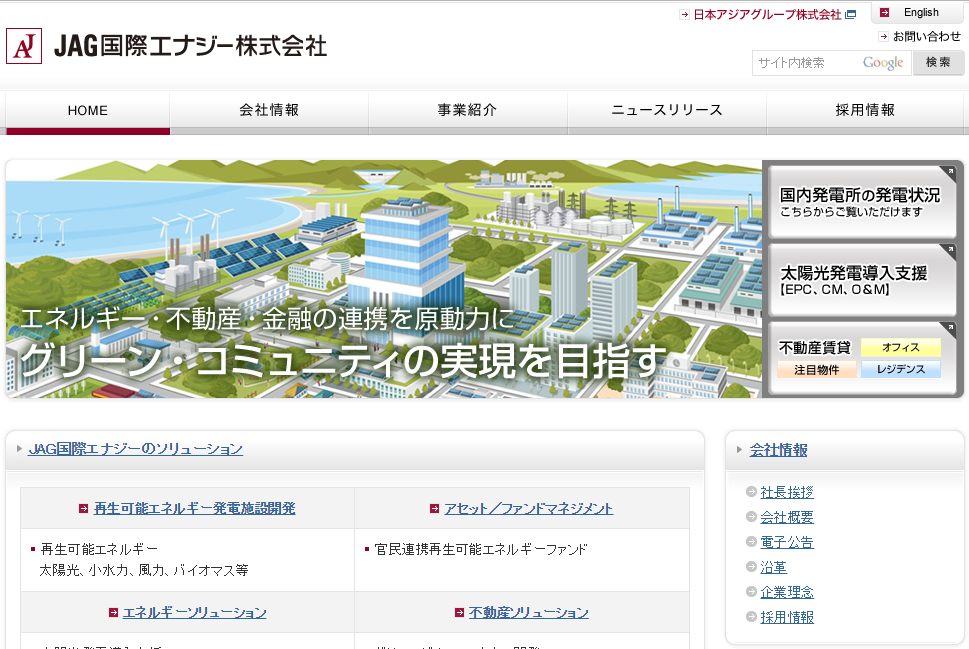Open the 企業理念 link
This screenshot has height=649, width=969.
[x=787, y=592]
